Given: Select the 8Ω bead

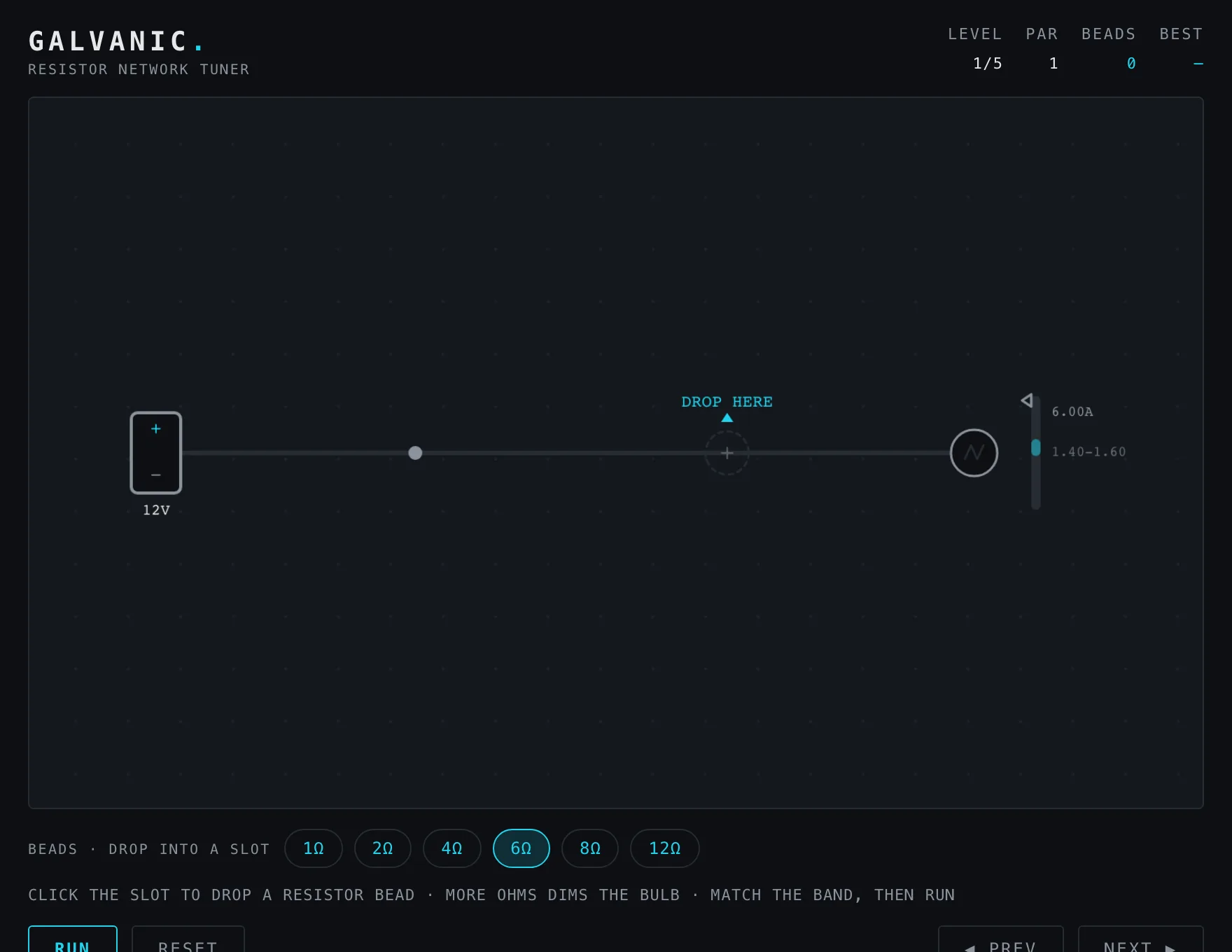Looking at the screenshot, I should 590,848.
